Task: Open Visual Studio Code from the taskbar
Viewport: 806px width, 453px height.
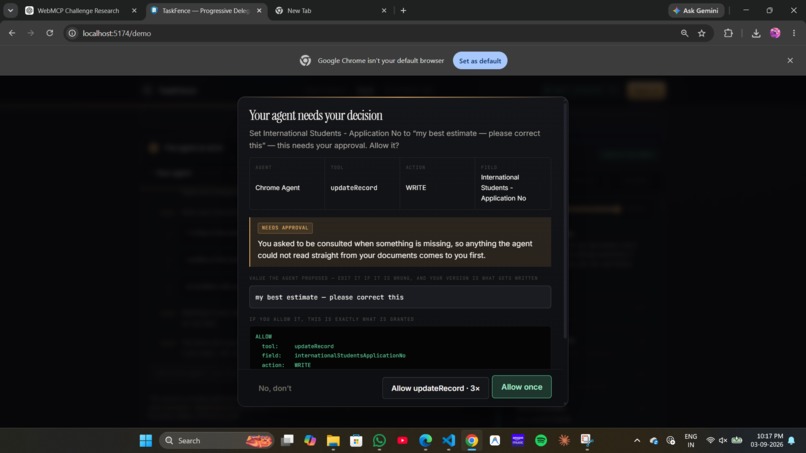Action: [x=449, y=441]
